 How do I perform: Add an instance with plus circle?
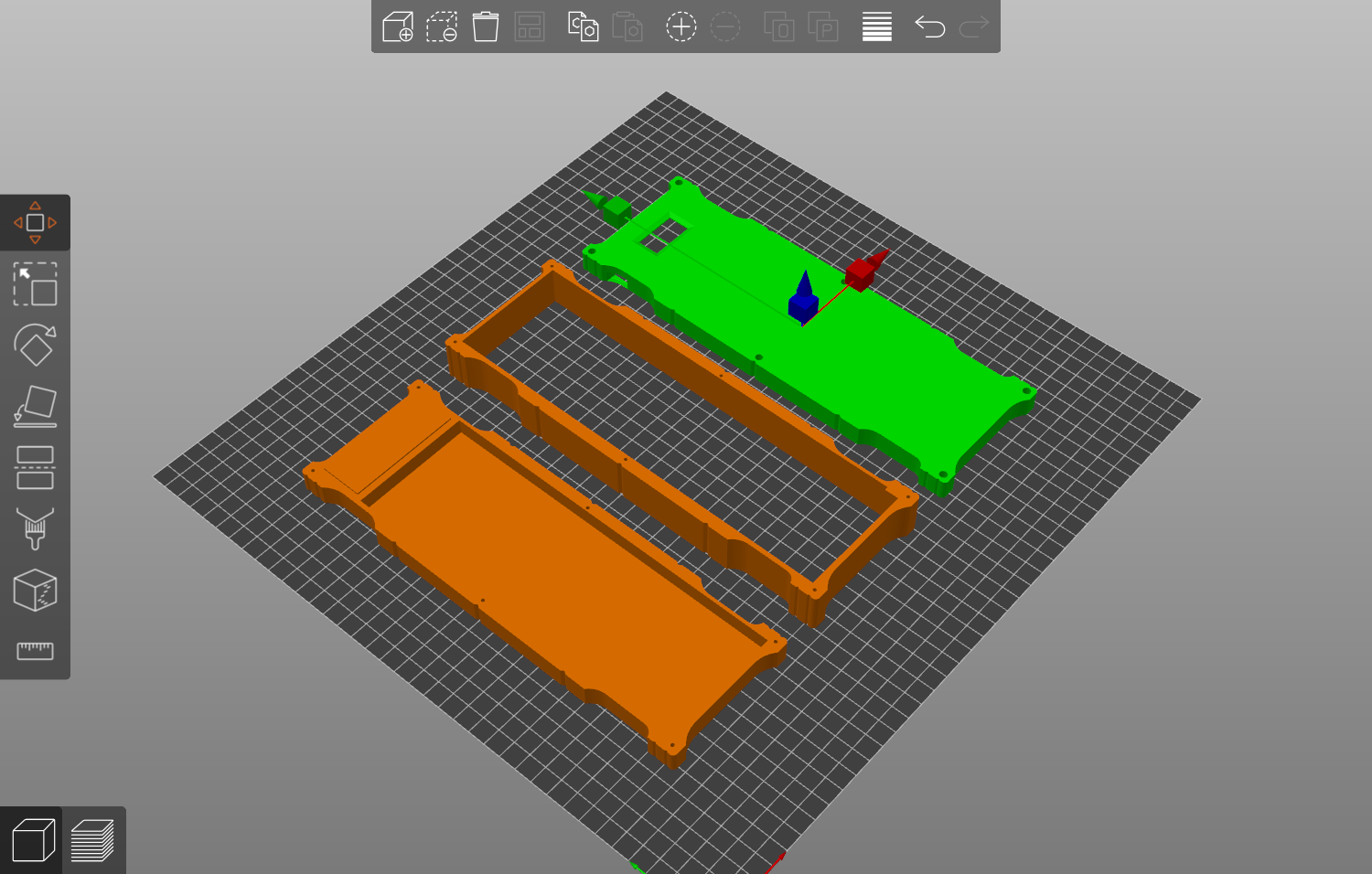click(x=681, y=27)
